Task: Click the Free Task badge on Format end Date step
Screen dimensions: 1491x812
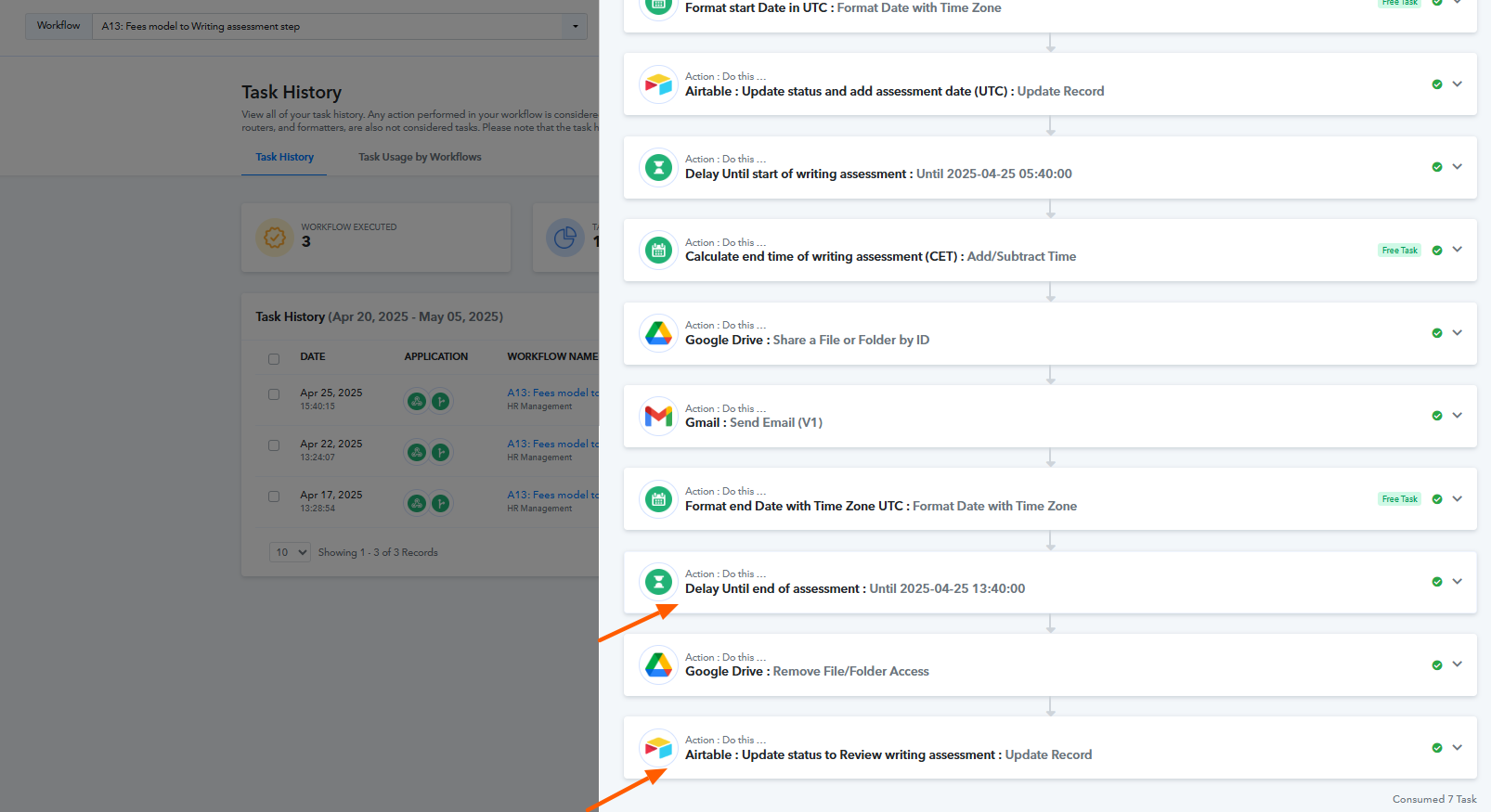Action: point(1399,499)
